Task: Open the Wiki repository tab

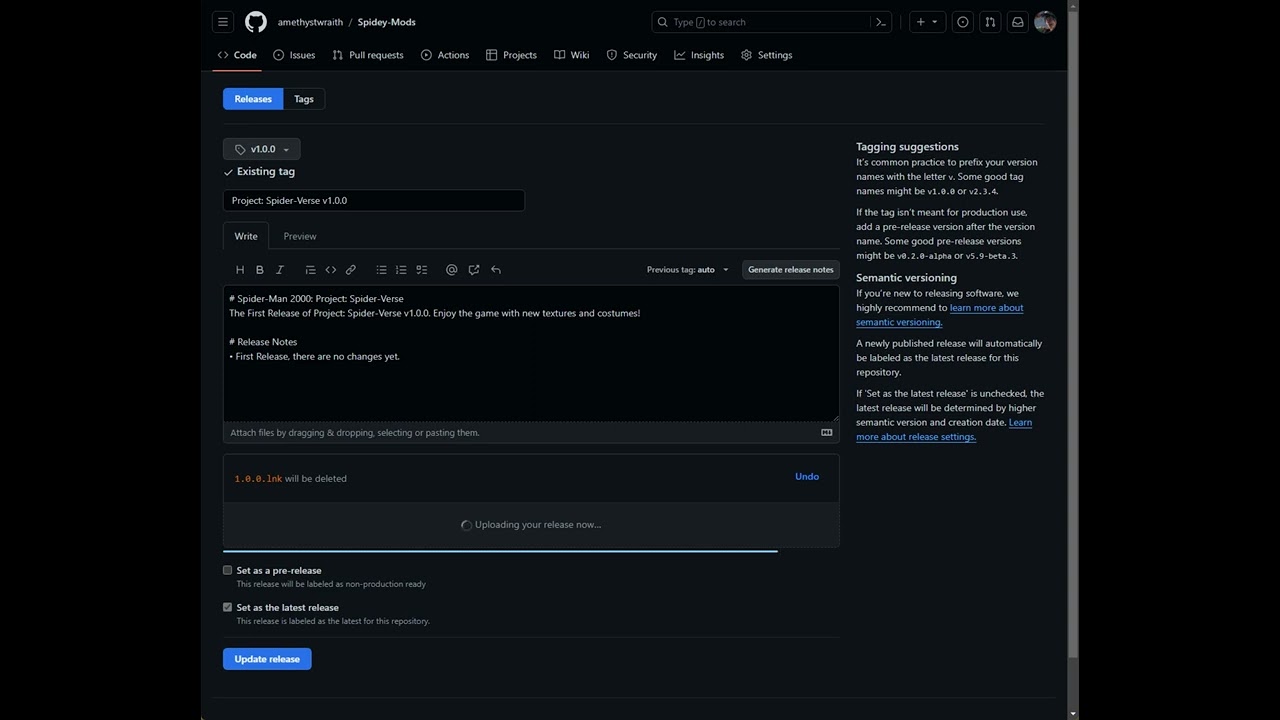Action: pyautogui.click(x=572, y=55)
